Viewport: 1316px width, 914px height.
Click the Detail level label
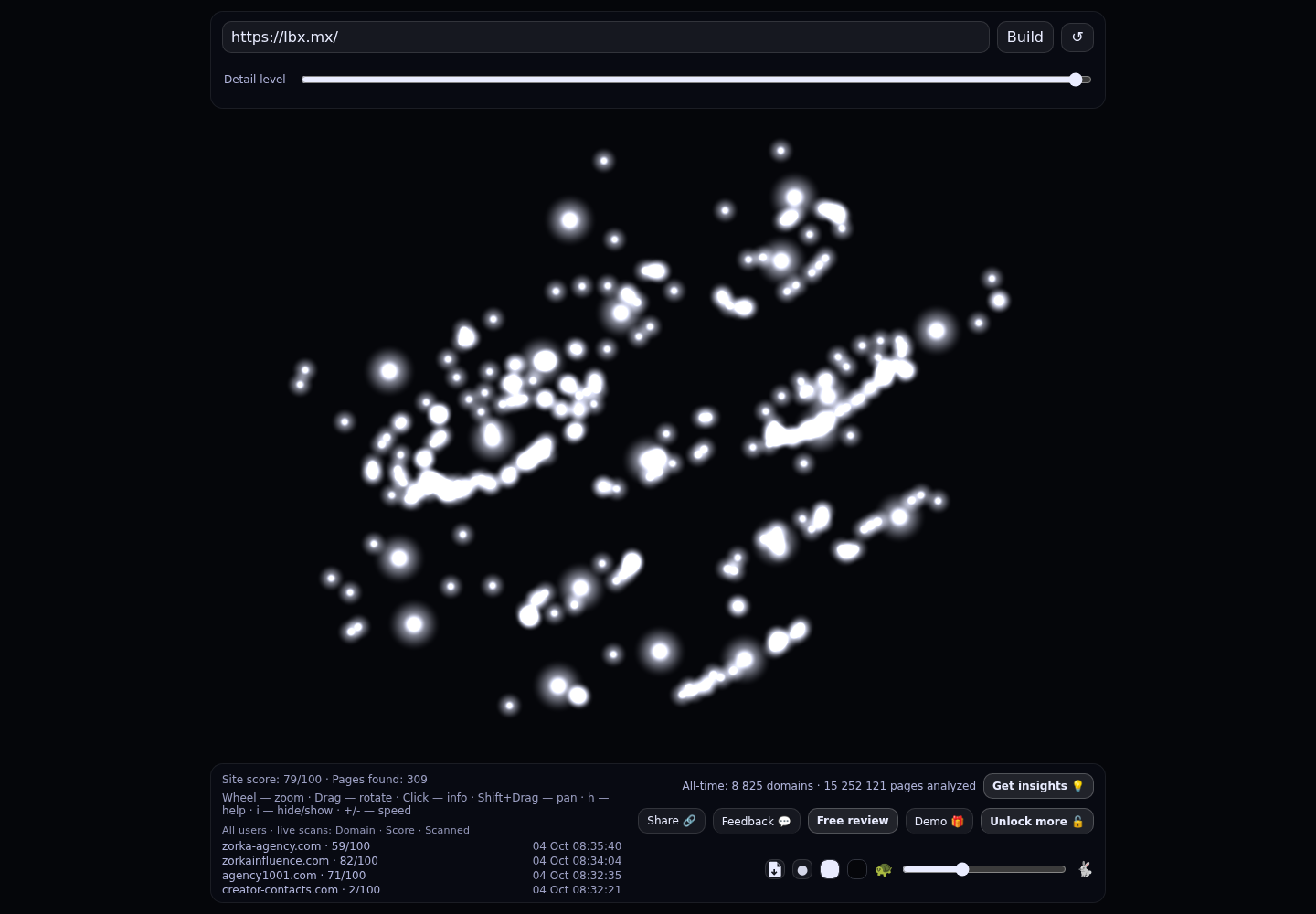coord(255,80)
